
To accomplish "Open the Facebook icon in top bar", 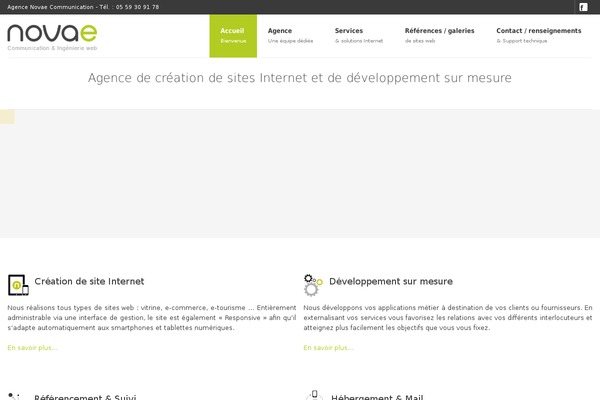I will (x=583, y=7).
